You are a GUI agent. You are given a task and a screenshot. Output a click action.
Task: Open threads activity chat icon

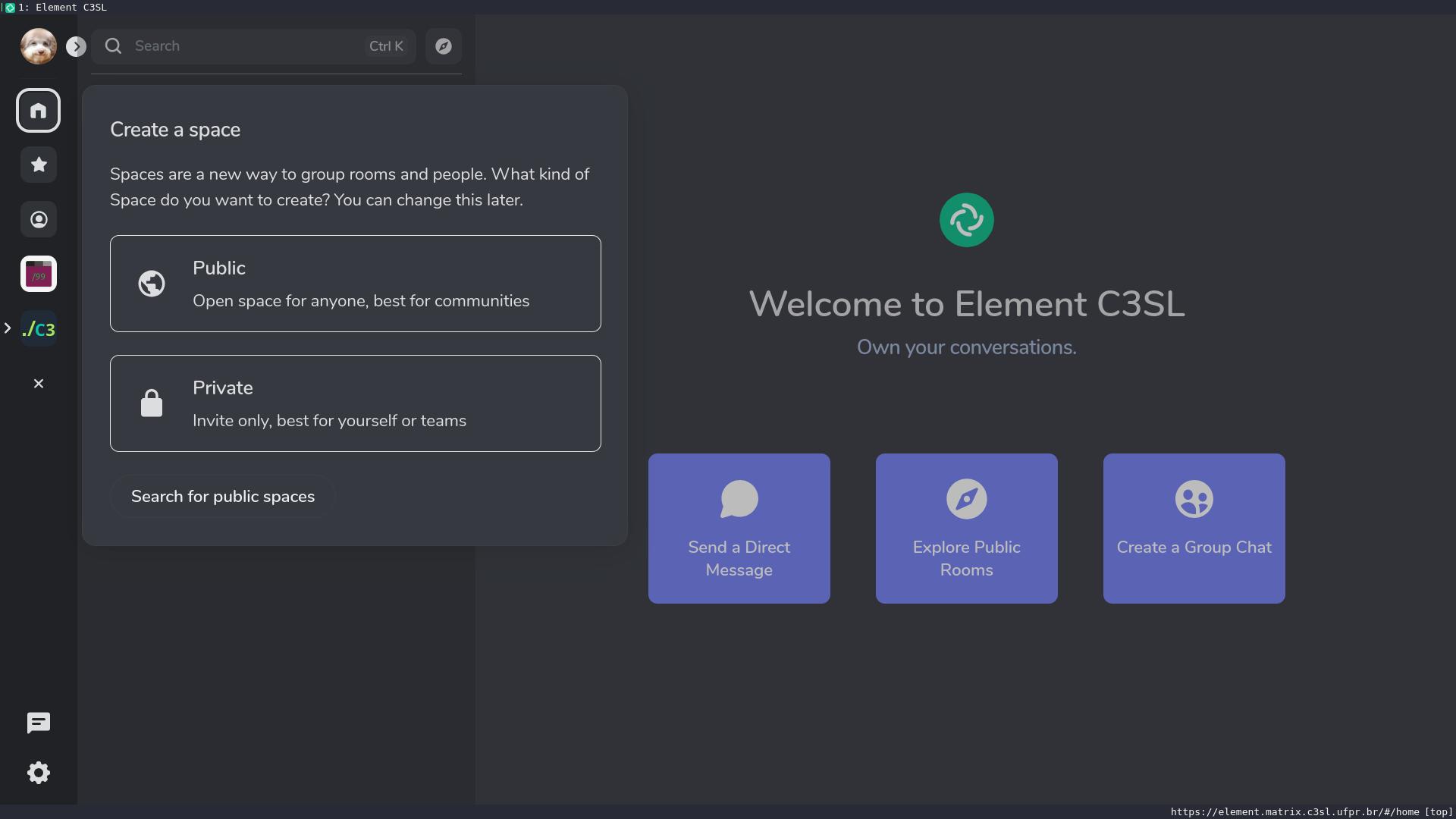point(39,723)
